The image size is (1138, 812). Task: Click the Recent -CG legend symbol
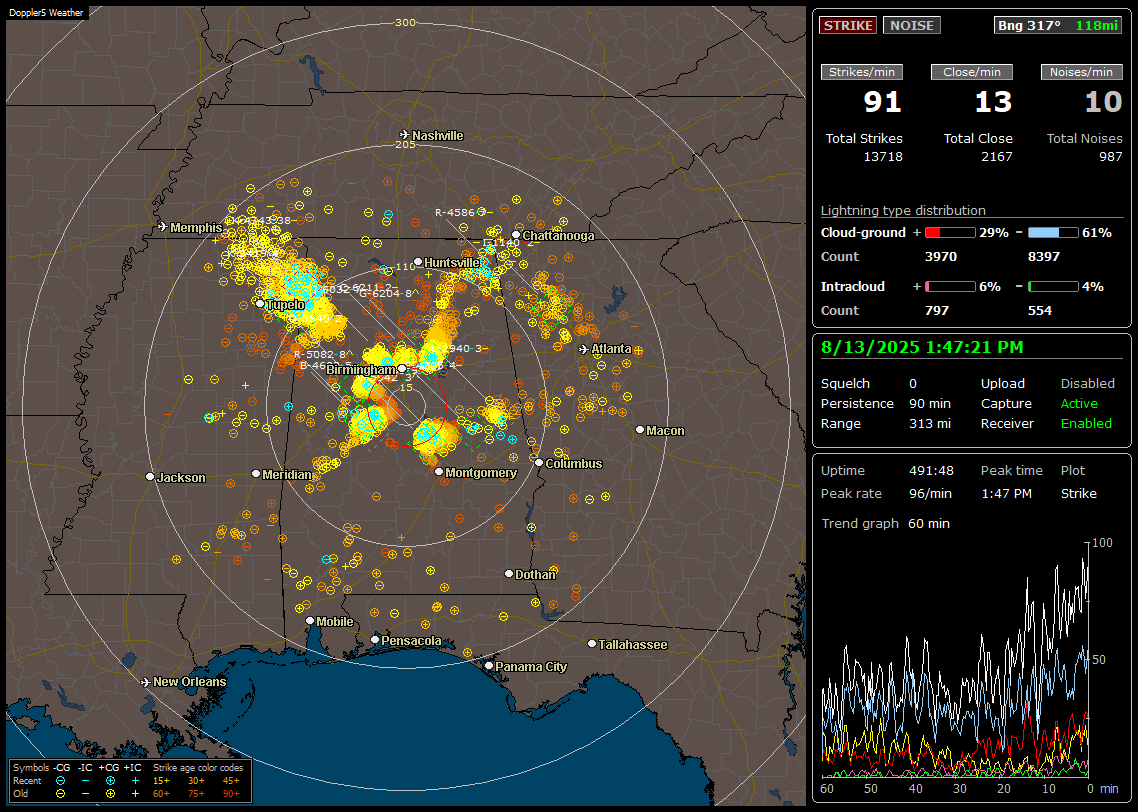coord(60,781)
